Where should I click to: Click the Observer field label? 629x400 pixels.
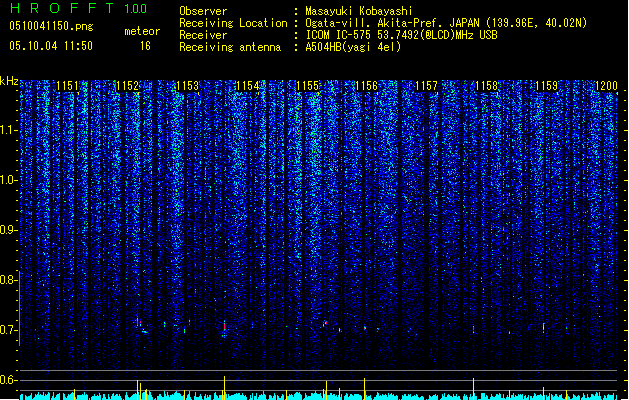tap(203, 11)
